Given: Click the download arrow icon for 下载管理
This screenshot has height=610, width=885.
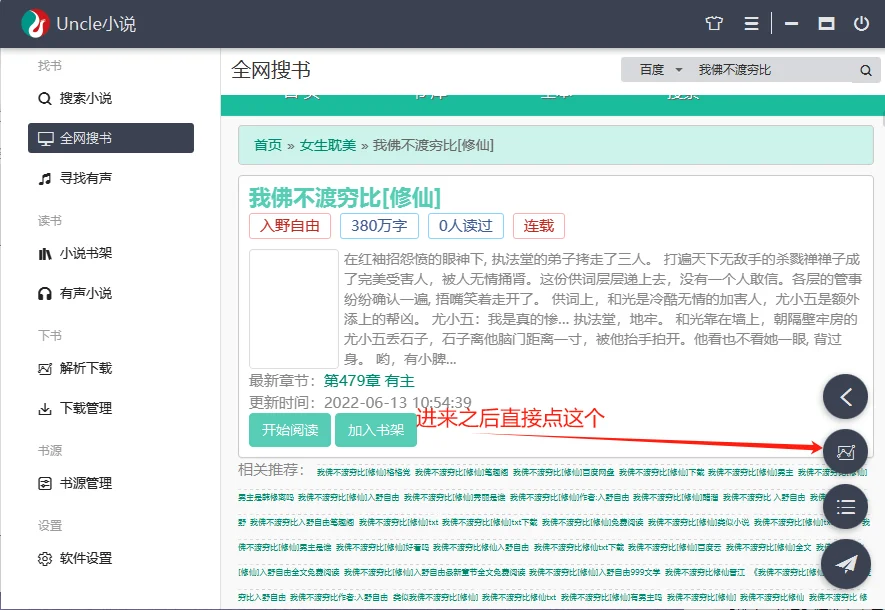Looking at the screenshot, I should [45, 407].
